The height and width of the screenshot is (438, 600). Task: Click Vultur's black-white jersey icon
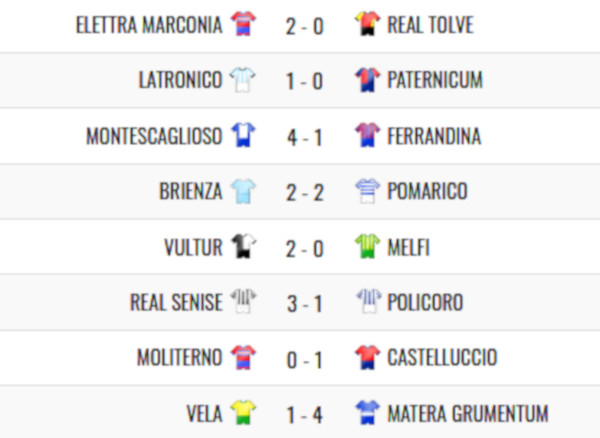click(x=243, y=246)
